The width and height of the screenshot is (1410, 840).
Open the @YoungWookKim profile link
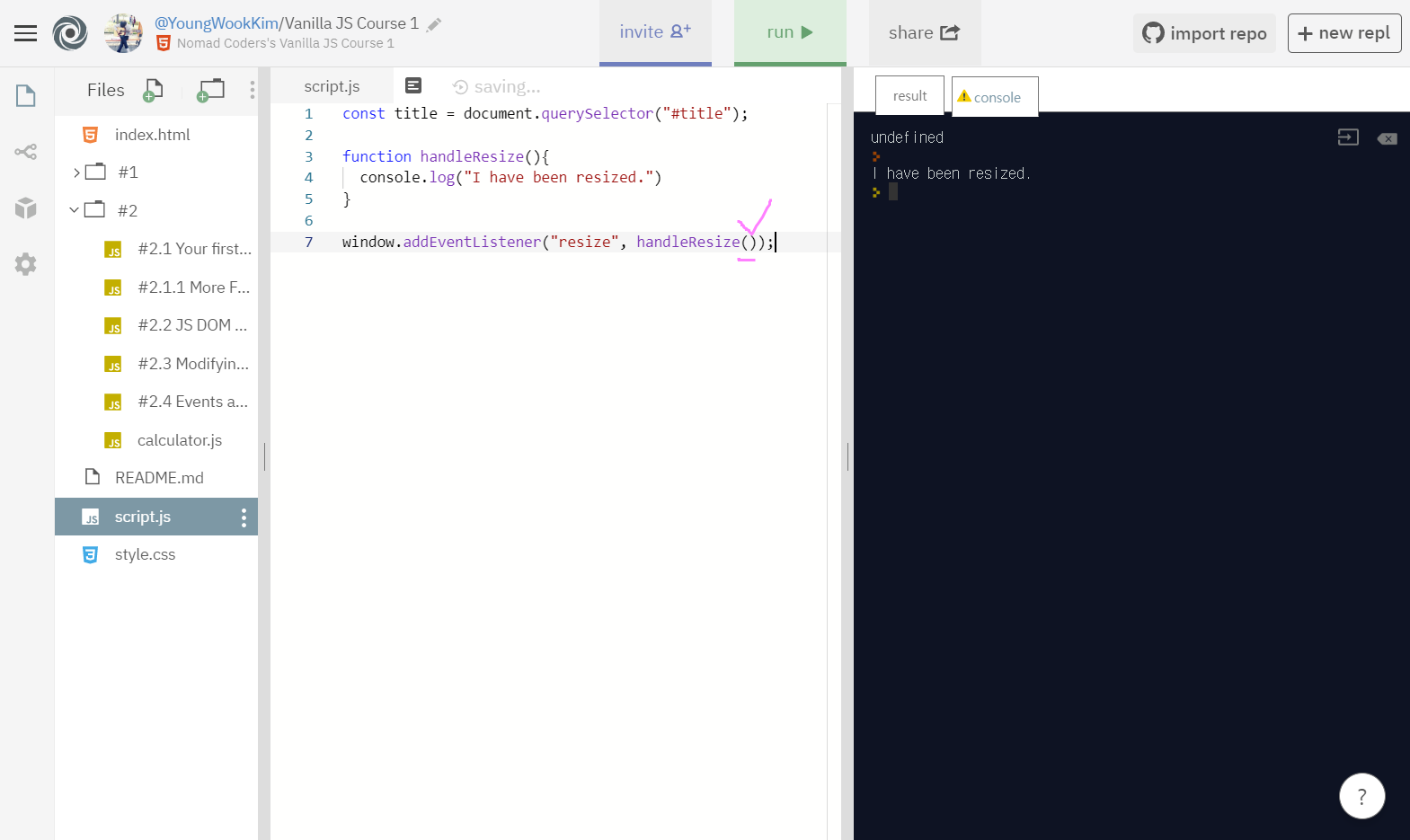pos(217,23)
